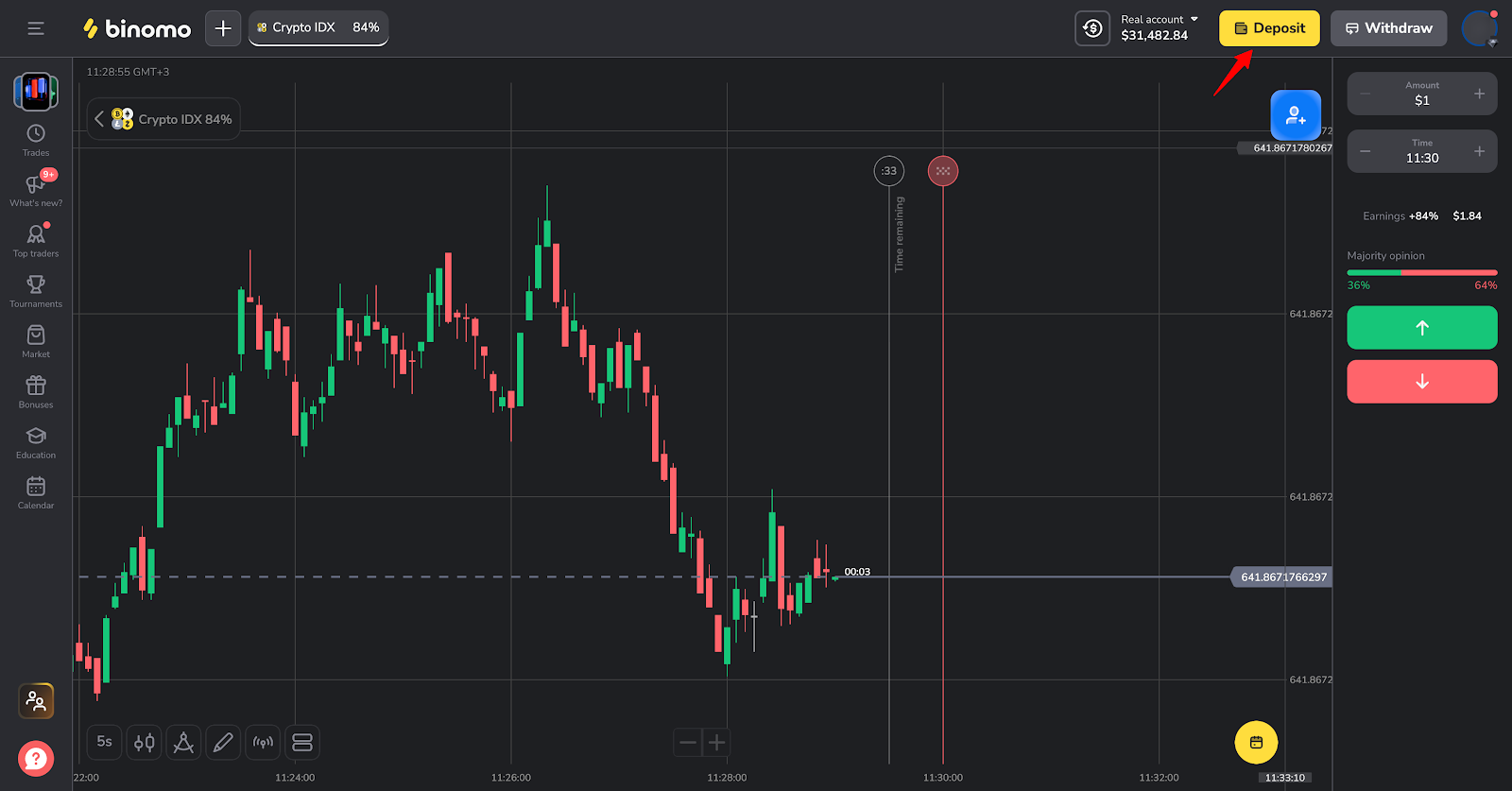The image size is (1512, 791).
Task: Click the Withdraw button
Action: [1388, 28]
